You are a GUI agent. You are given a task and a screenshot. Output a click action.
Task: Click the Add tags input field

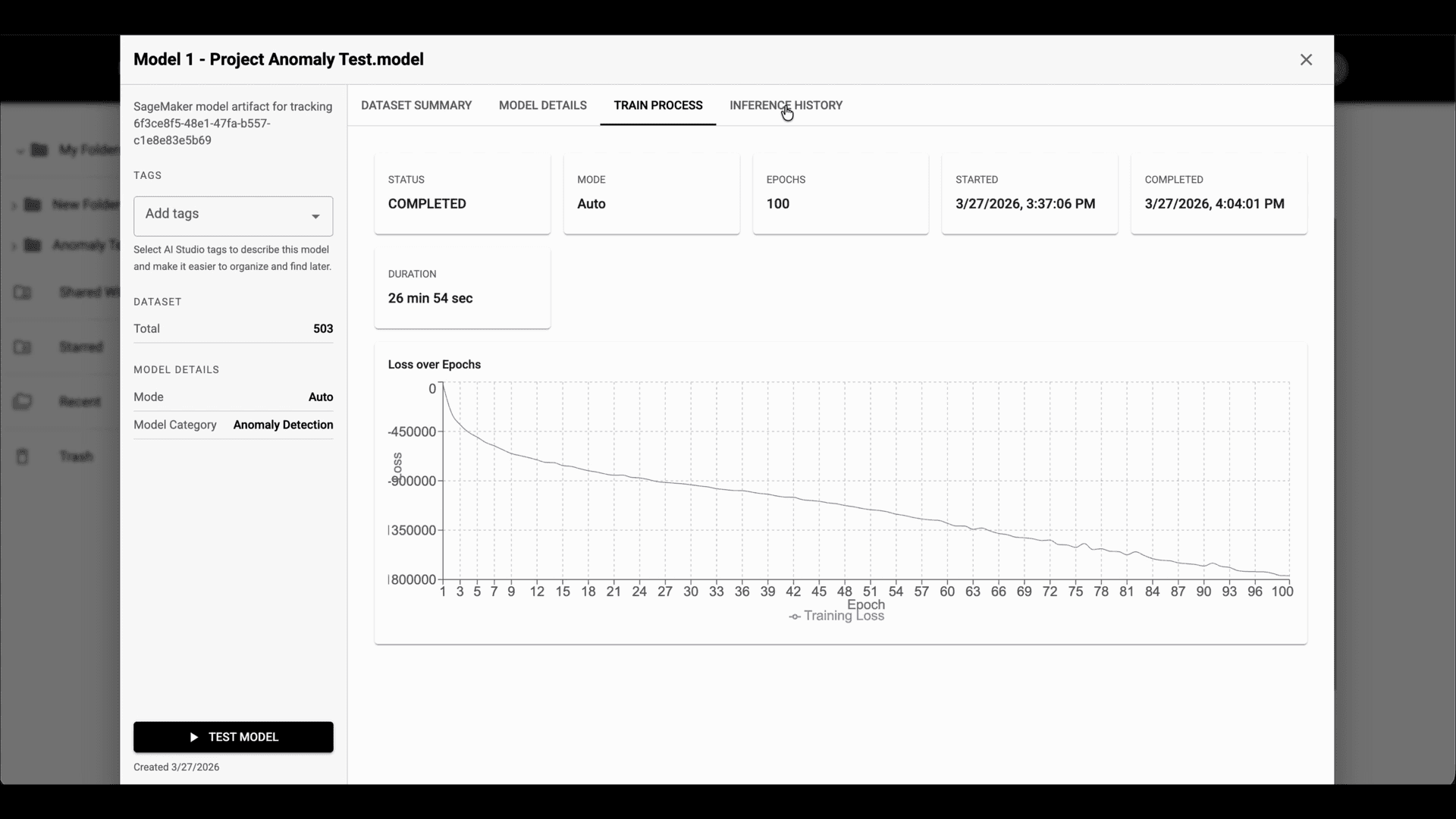(x=220, y=215)
